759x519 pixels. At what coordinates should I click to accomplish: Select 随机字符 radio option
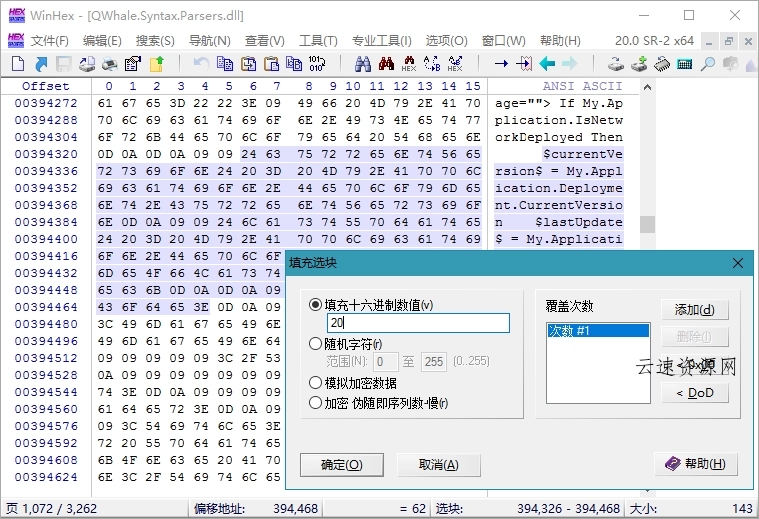click(x=315, y=344)
